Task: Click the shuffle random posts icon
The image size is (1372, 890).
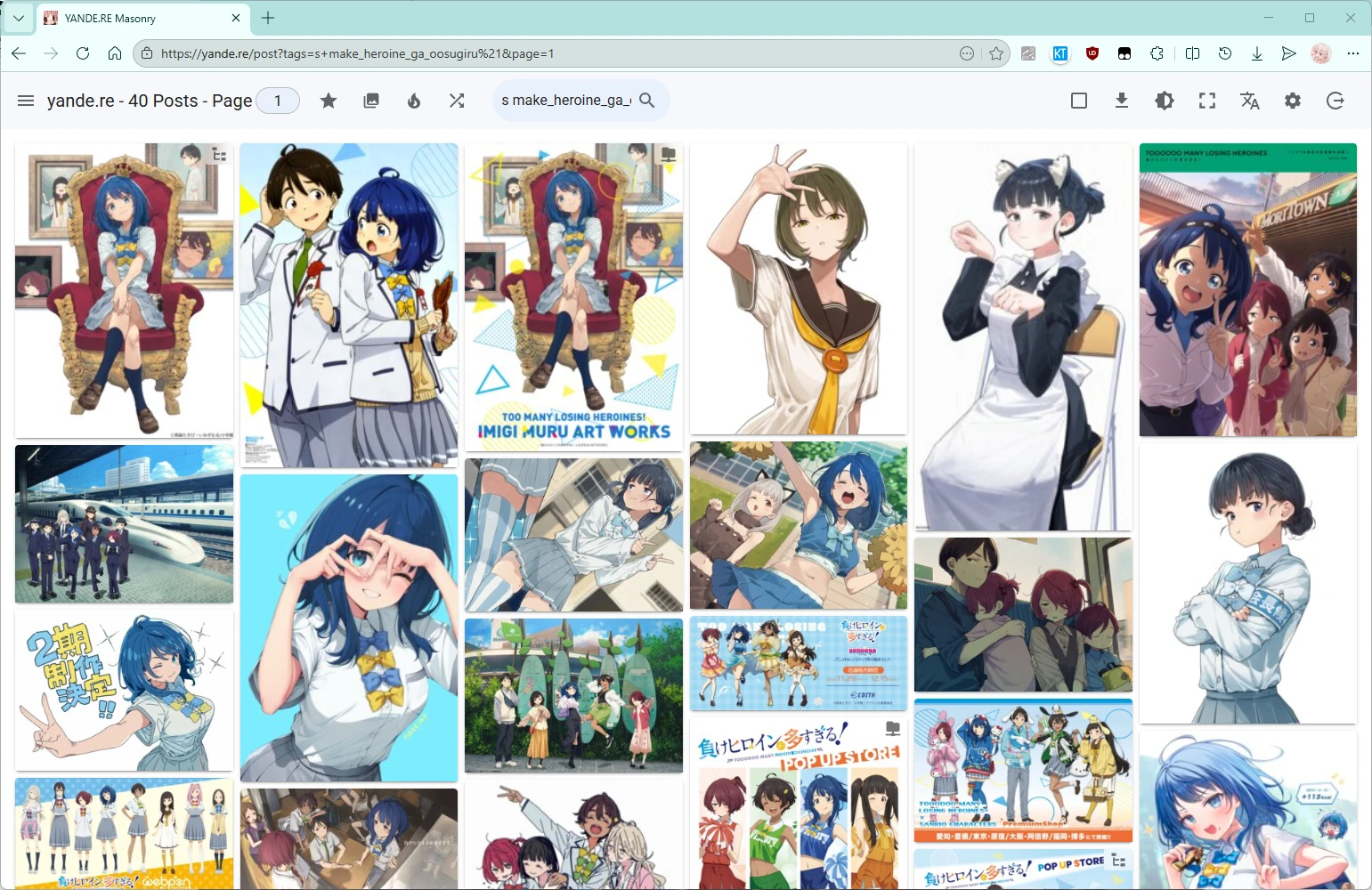Action: pos(457,101)
